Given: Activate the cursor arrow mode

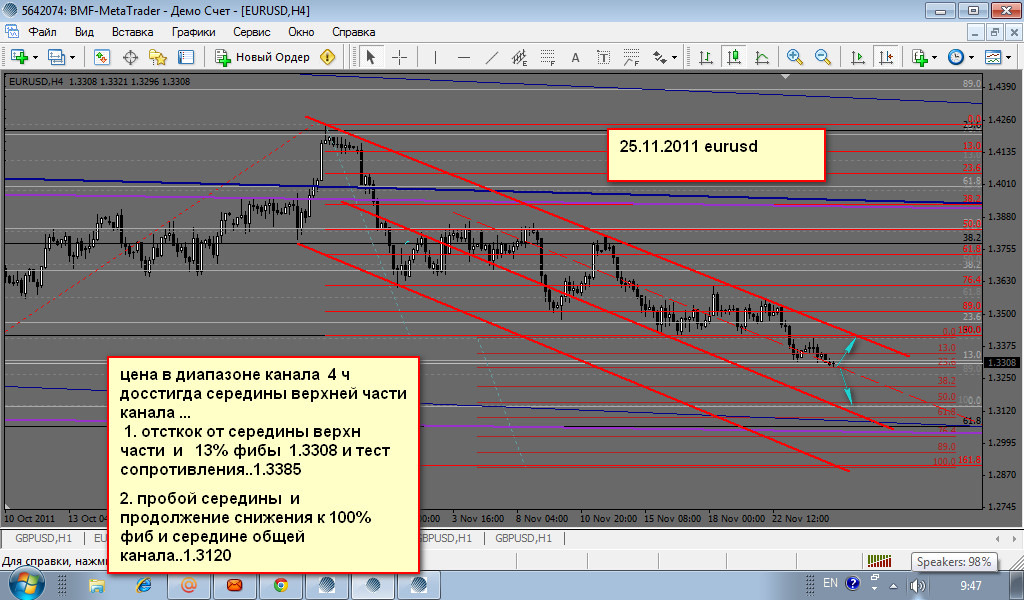Looking at the screenshot, I should (x=370, y=57).
